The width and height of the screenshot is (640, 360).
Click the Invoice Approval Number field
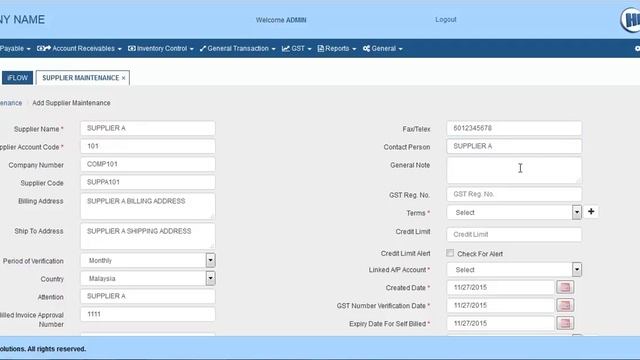point(148,314)
